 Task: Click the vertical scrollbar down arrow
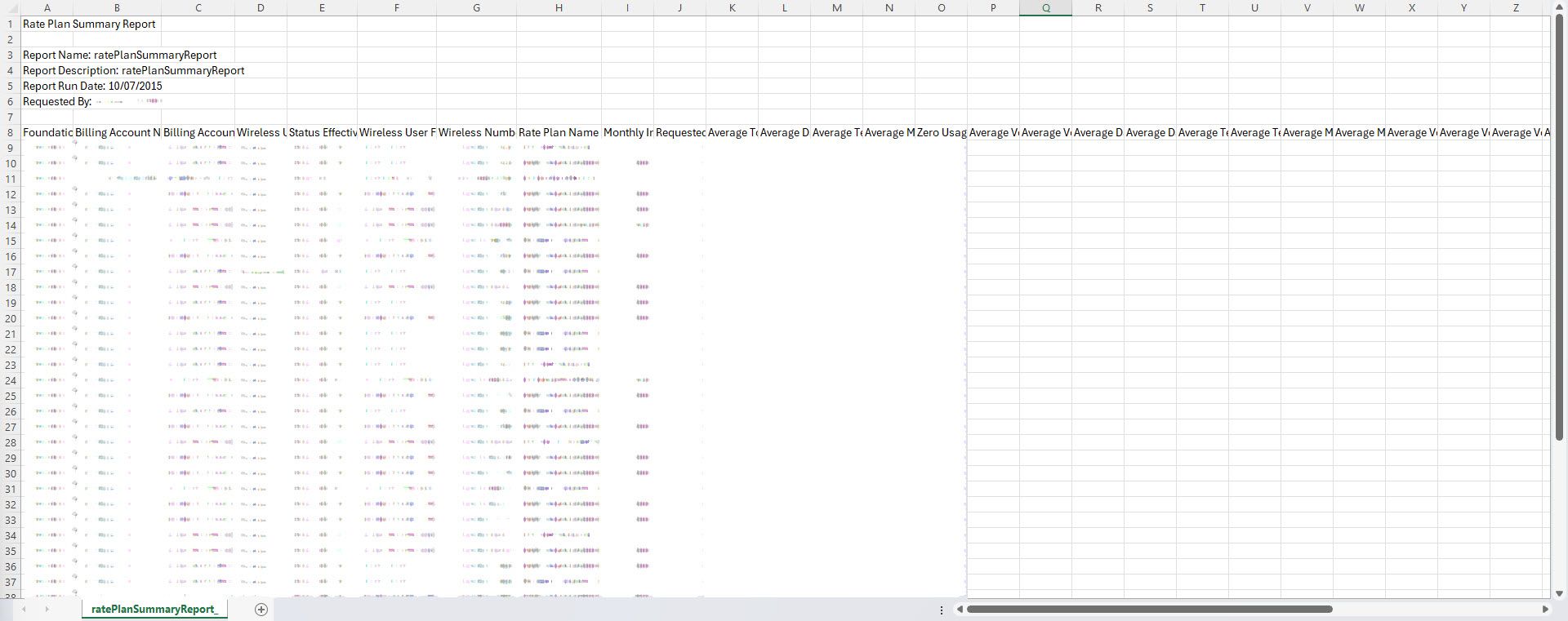(1559, 593)
